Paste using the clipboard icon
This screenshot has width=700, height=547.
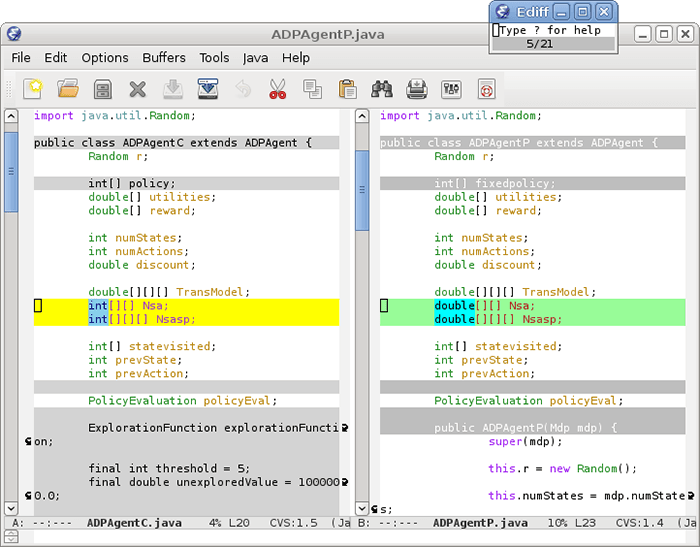[x=347, y=89]
